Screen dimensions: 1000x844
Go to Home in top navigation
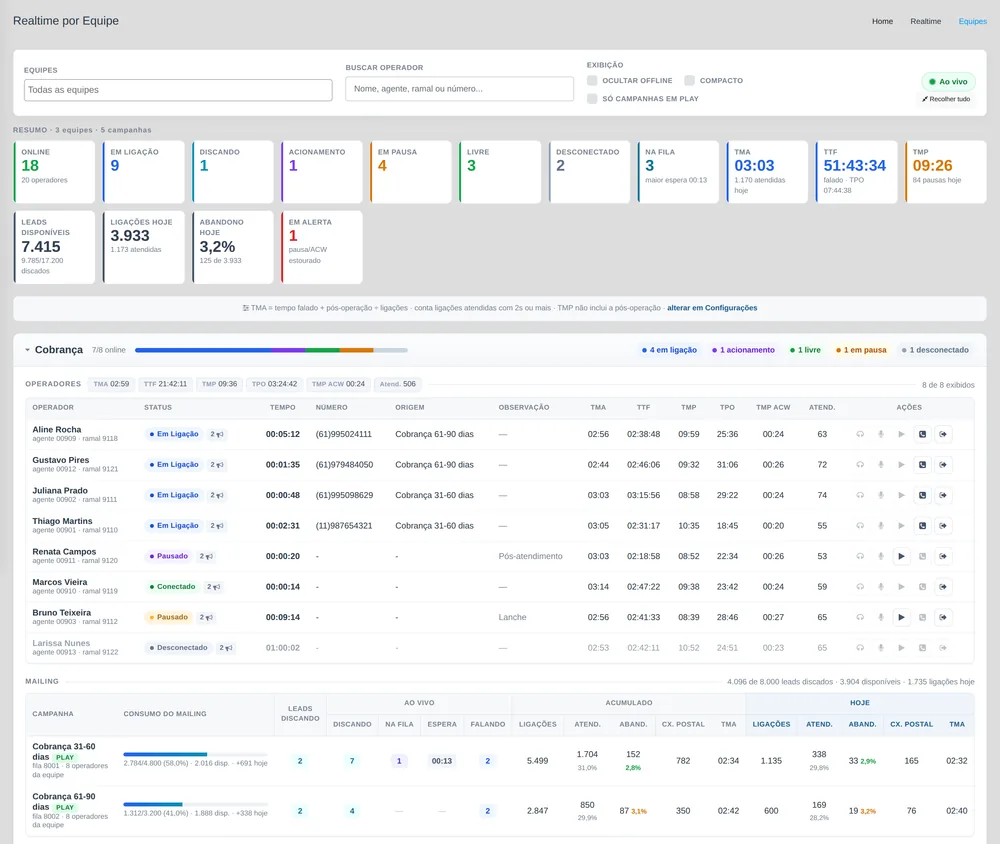[882, 21]
